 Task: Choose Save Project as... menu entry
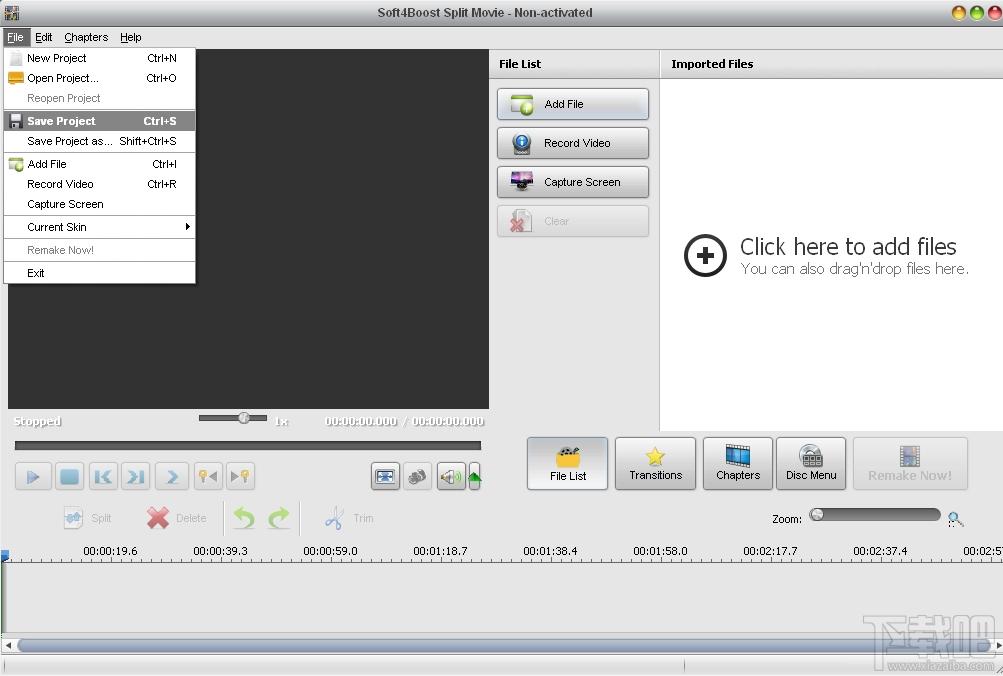[x=100, y=141]
